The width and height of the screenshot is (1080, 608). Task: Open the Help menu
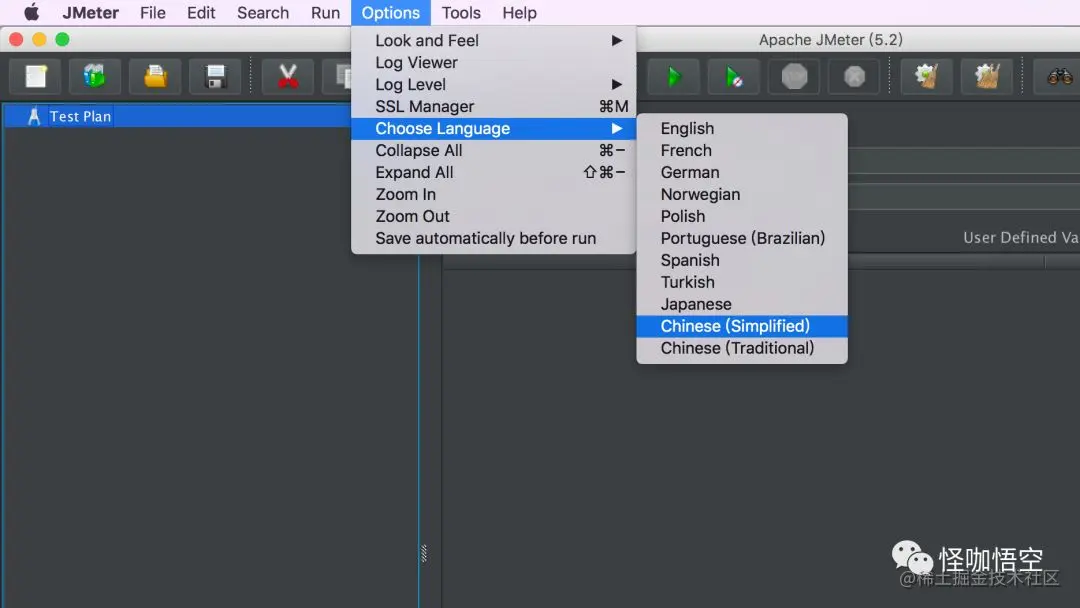[519, 12]
